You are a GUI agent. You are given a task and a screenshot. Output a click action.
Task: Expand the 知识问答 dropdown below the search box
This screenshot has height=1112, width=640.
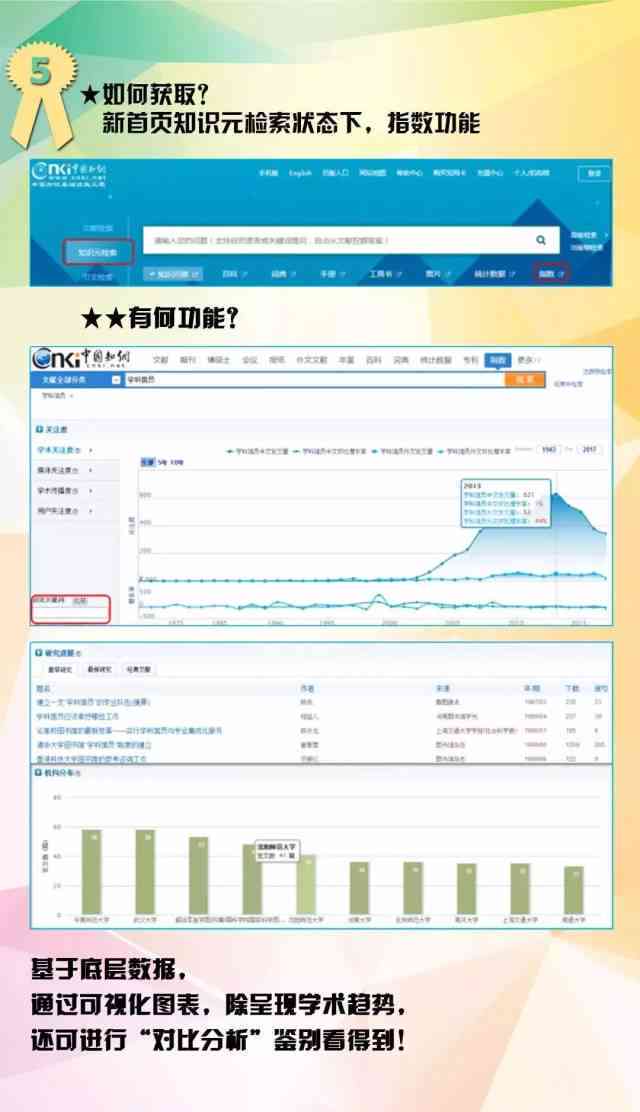173,274
